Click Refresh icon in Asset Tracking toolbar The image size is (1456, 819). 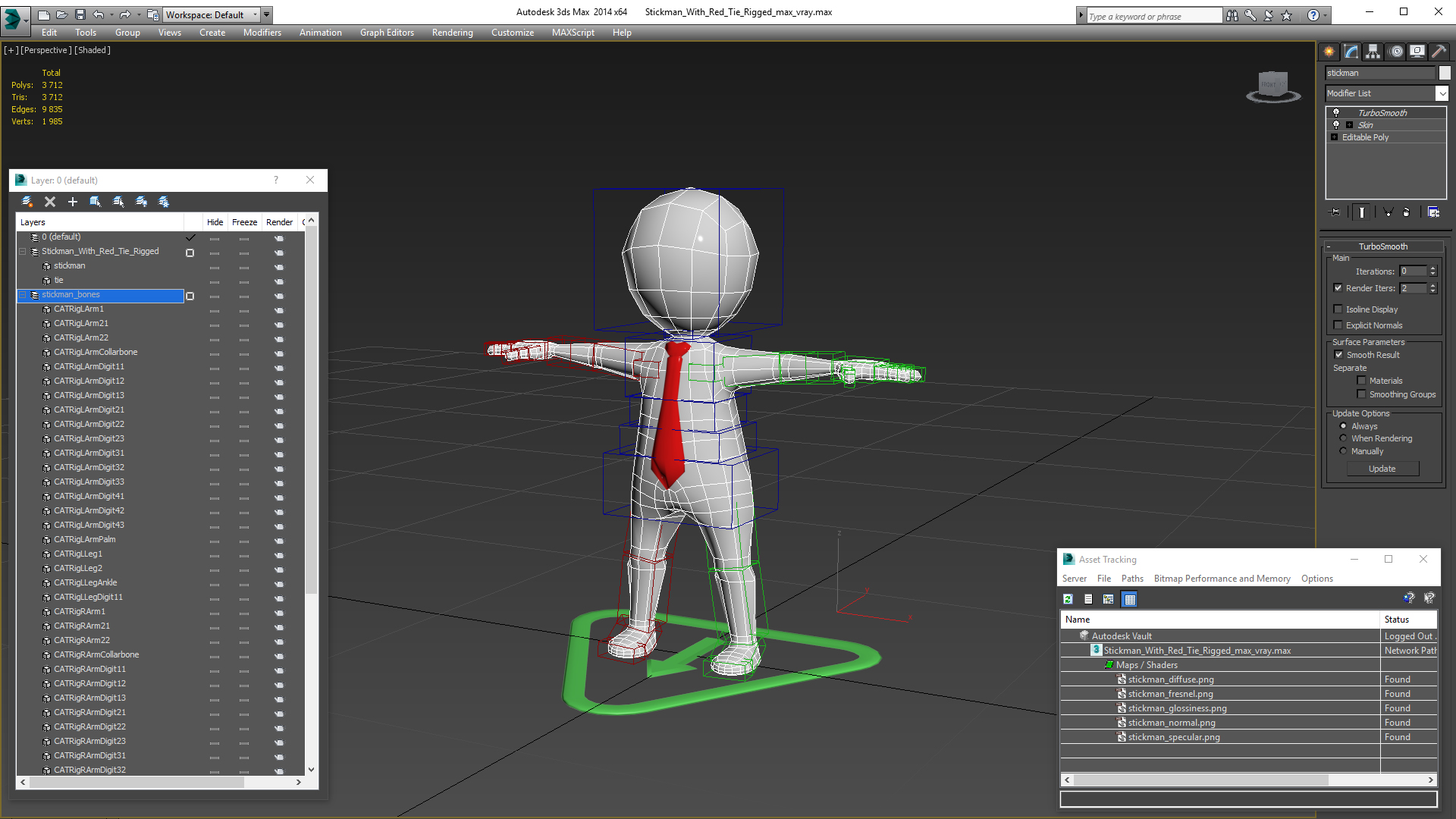[x=1068, y=599]
